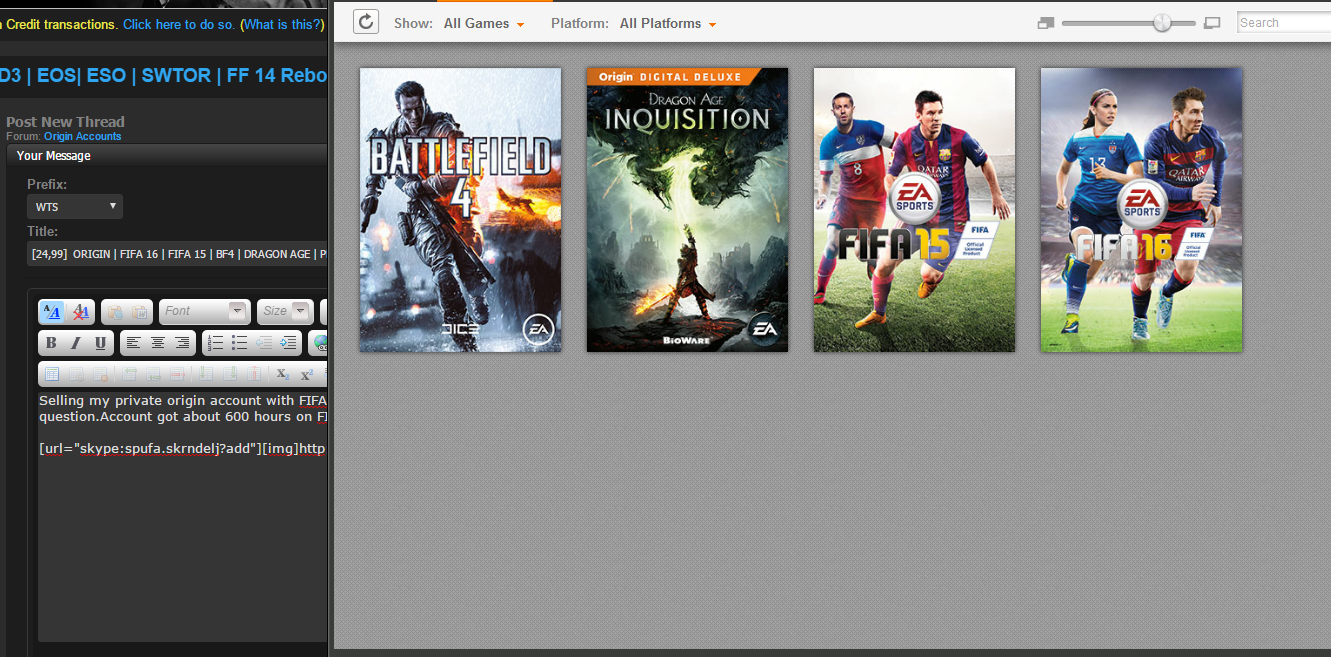The image size is (1331, 657).
Task: Click the Origin library refresh button
Action: coord(366,22)
